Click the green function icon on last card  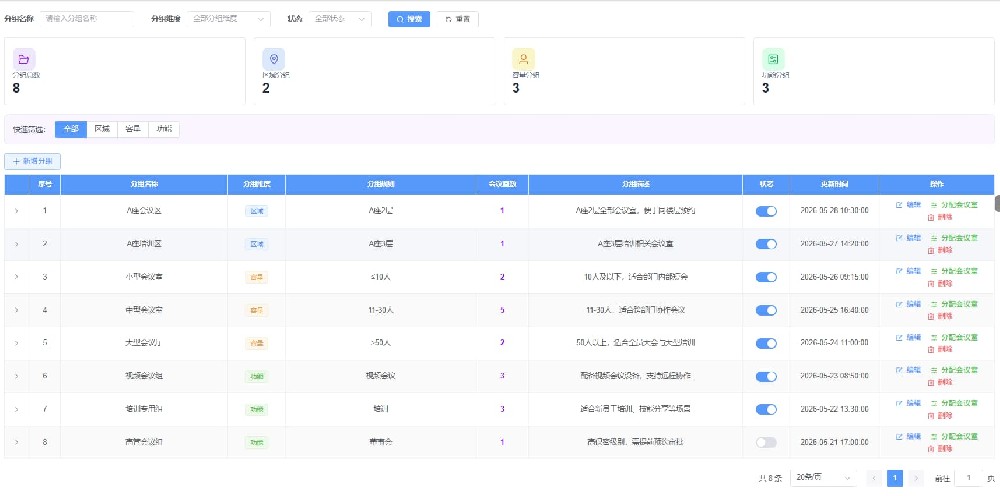[x=774, y=59]
